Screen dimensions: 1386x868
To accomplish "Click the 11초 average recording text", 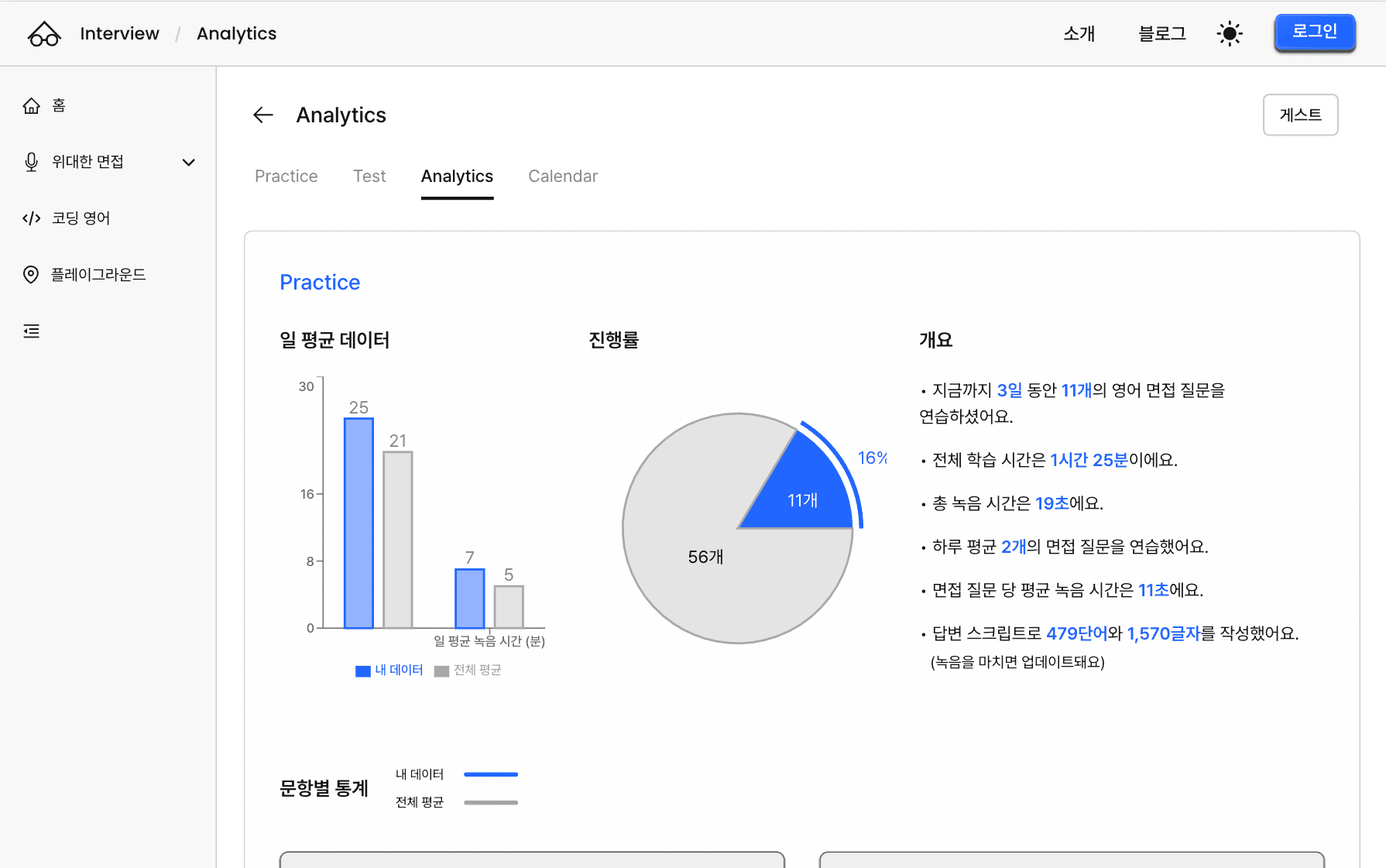I will coord(1154,590).
